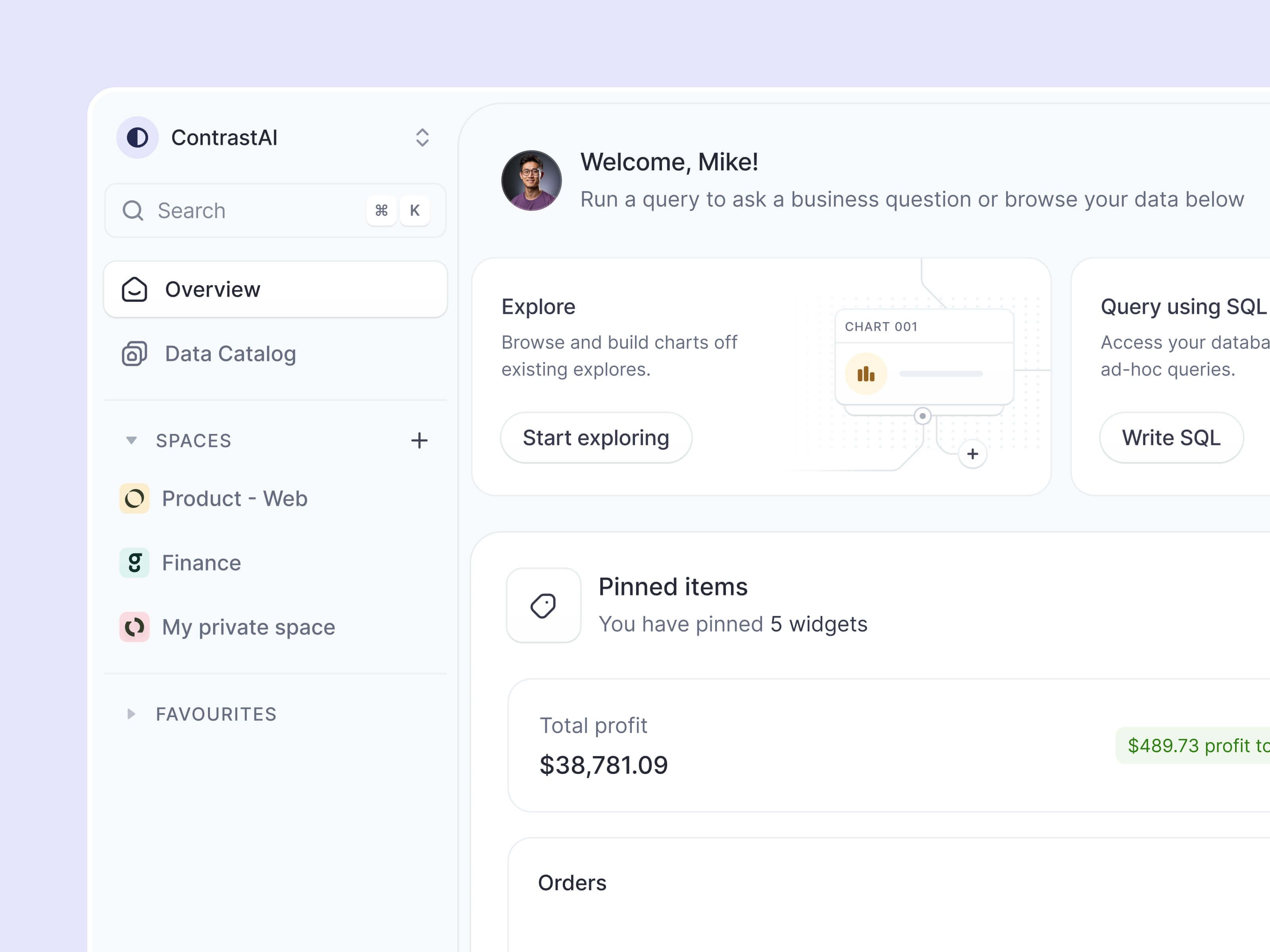
Task: Open the workspace switcher chevrons
Action: coord(422,138)
